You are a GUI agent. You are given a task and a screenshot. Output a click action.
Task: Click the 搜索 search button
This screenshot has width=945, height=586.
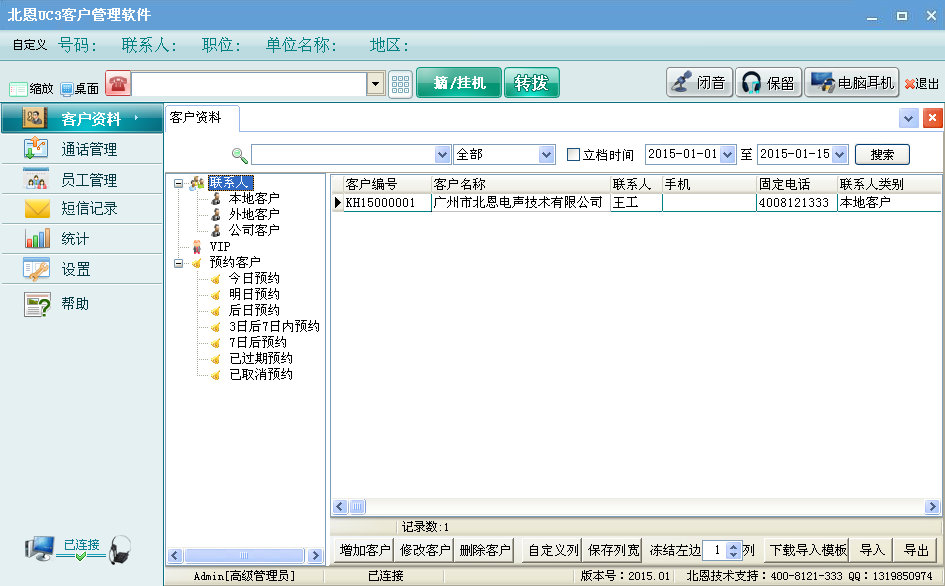(x=884, y=154)
